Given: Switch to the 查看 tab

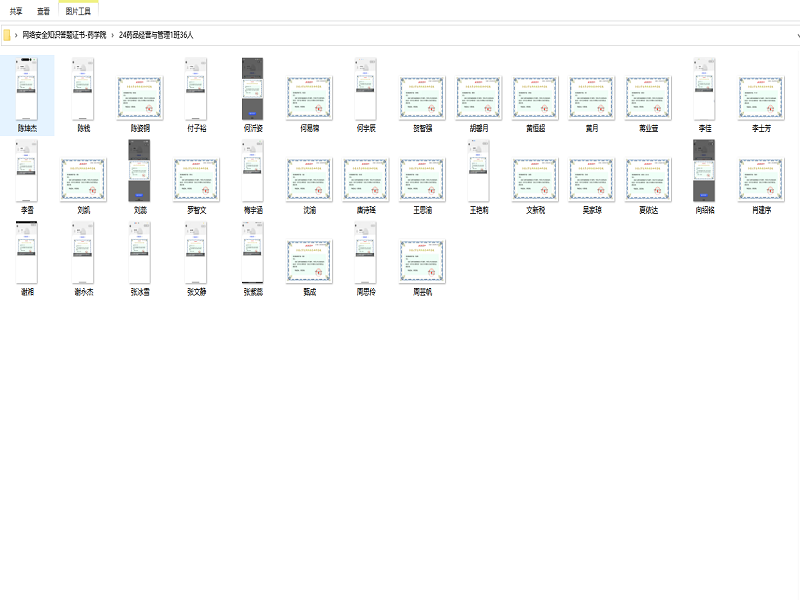Looking at the screenshot, I should tap(43, 11).
